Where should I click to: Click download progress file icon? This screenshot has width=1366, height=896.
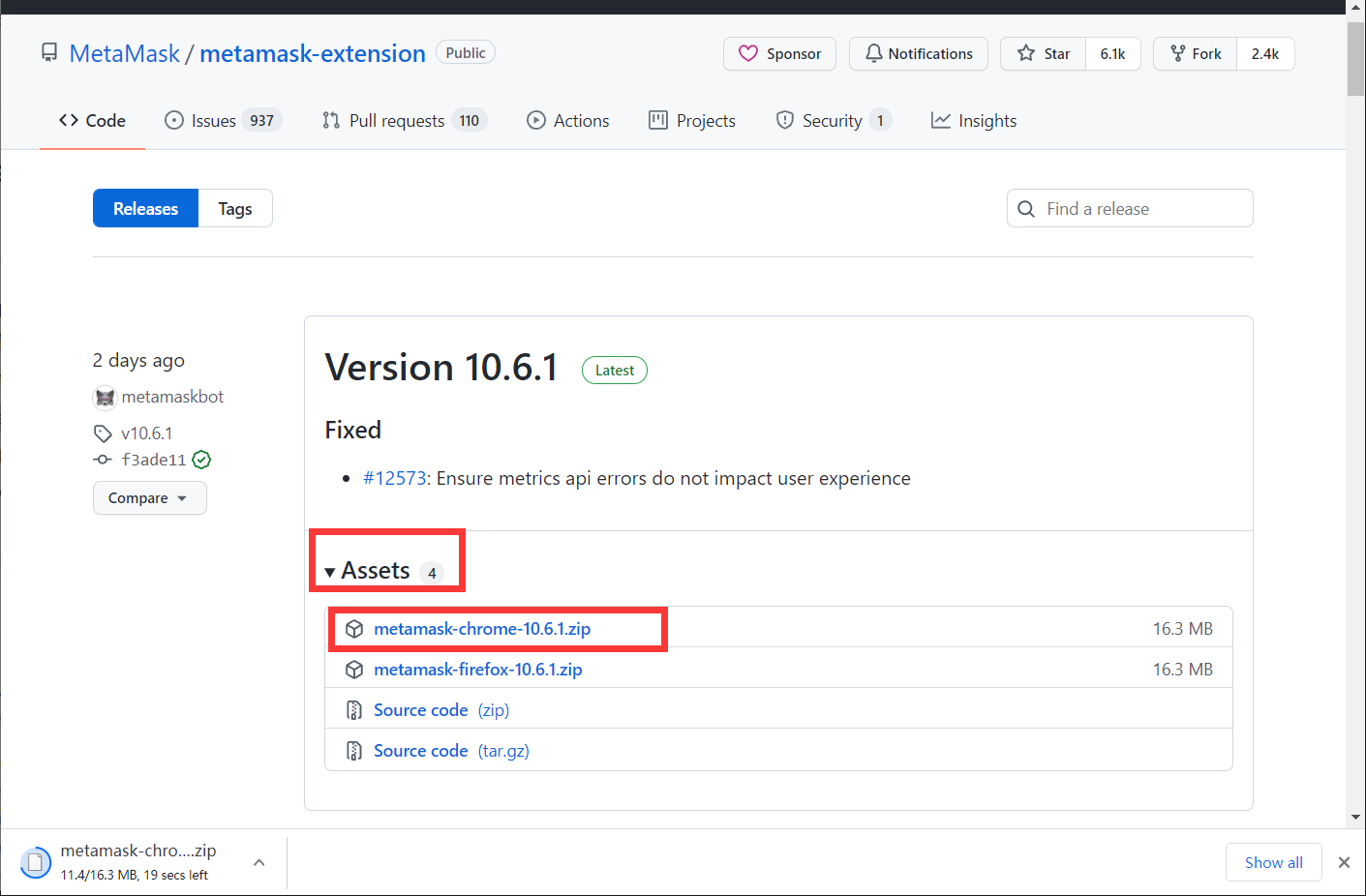(x=36, y=862)
